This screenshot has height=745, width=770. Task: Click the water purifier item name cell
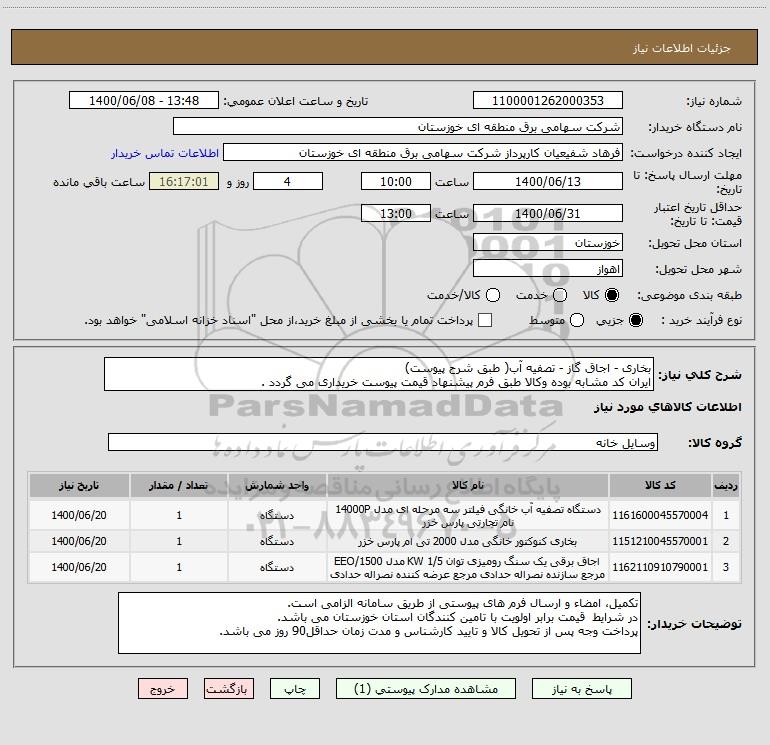[x=468, y=515]
